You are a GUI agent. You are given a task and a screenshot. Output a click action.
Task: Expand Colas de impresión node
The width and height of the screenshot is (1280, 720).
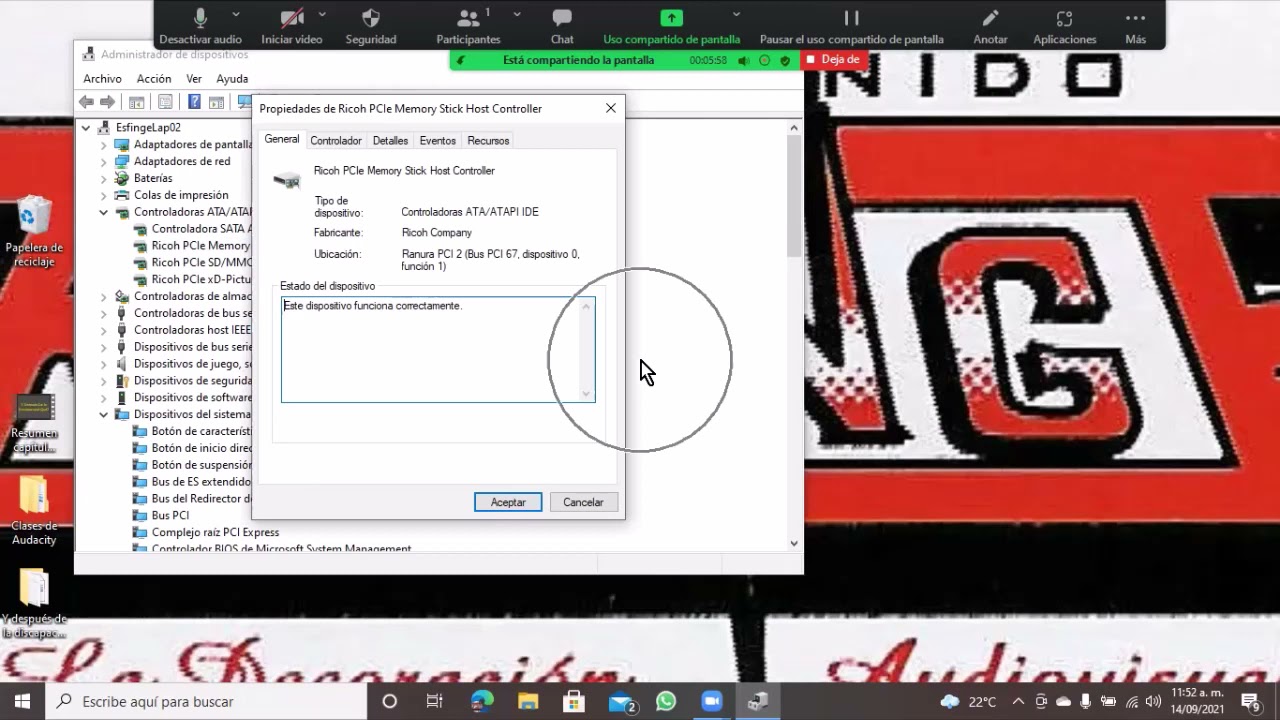pyautogui.click(x=103, y=196)
